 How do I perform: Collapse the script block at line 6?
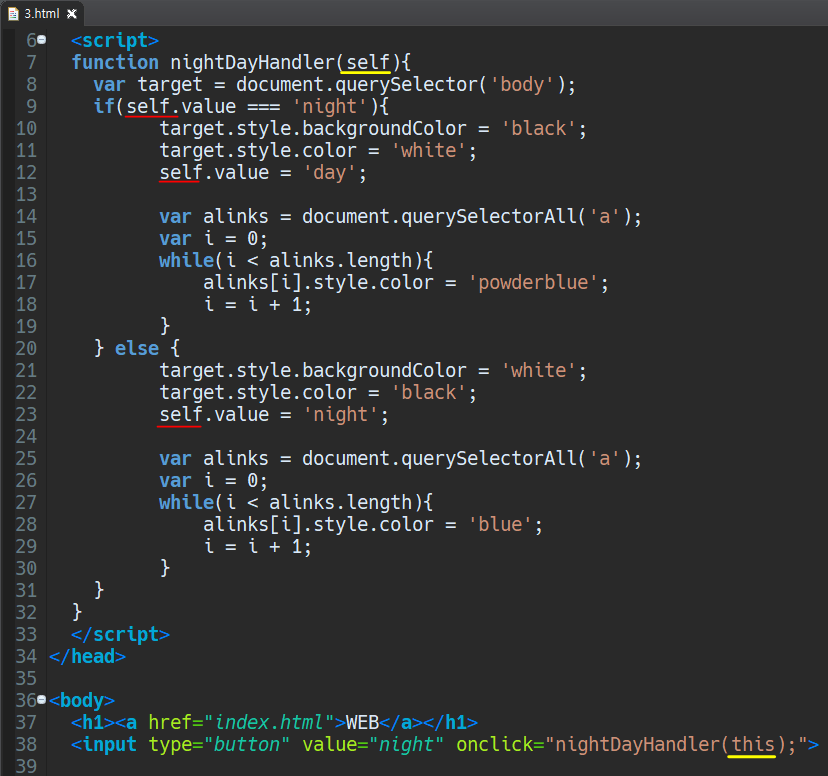(x=42, y=40)
